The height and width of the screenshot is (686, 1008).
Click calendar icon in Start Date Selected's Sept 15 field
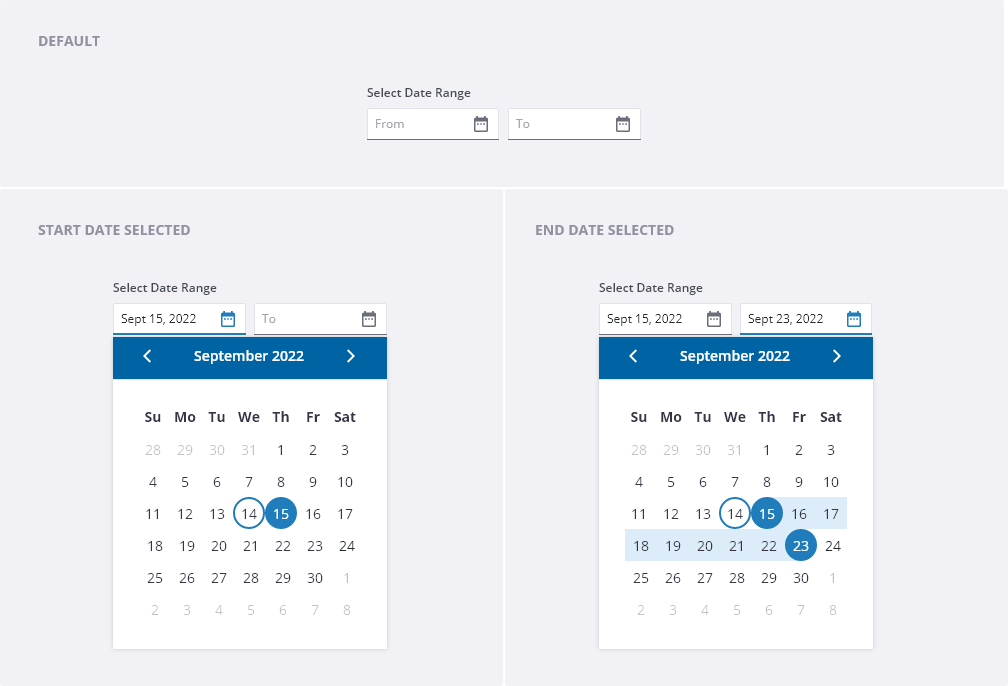click(x=228, y=319)
